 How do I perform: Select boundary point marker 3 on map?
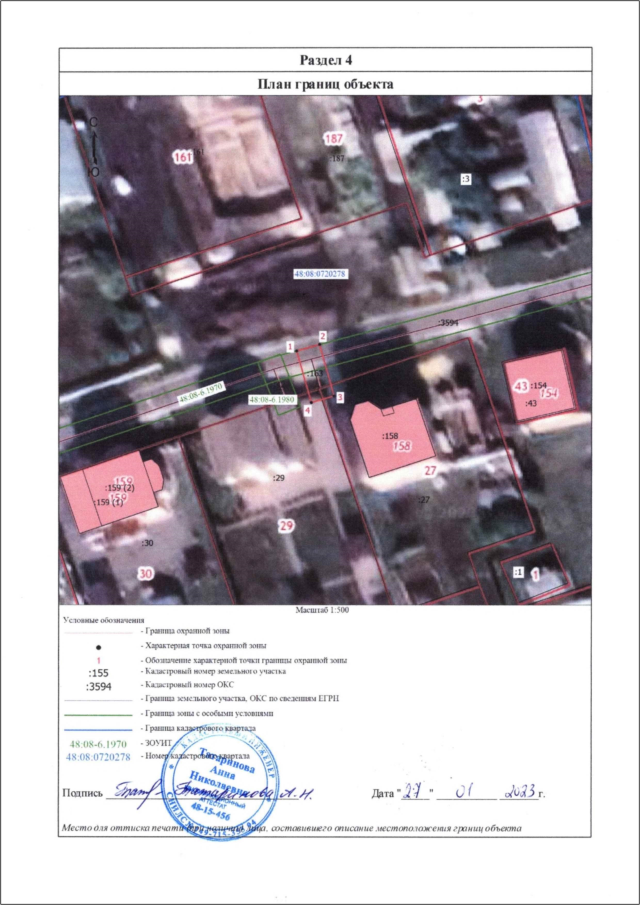point(340,397)
